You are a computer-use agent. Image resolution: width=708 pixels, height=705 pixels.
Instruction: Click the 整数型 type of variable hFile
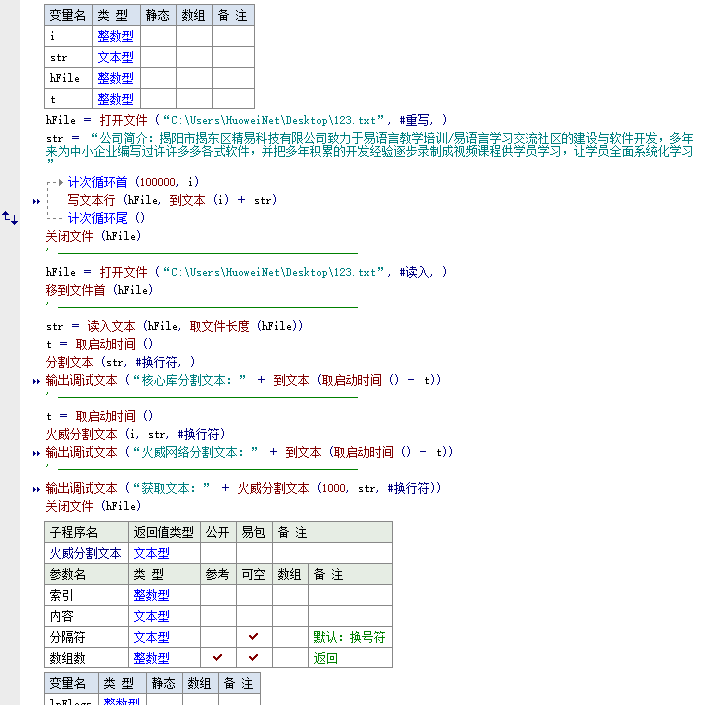(x=116, y=78)
